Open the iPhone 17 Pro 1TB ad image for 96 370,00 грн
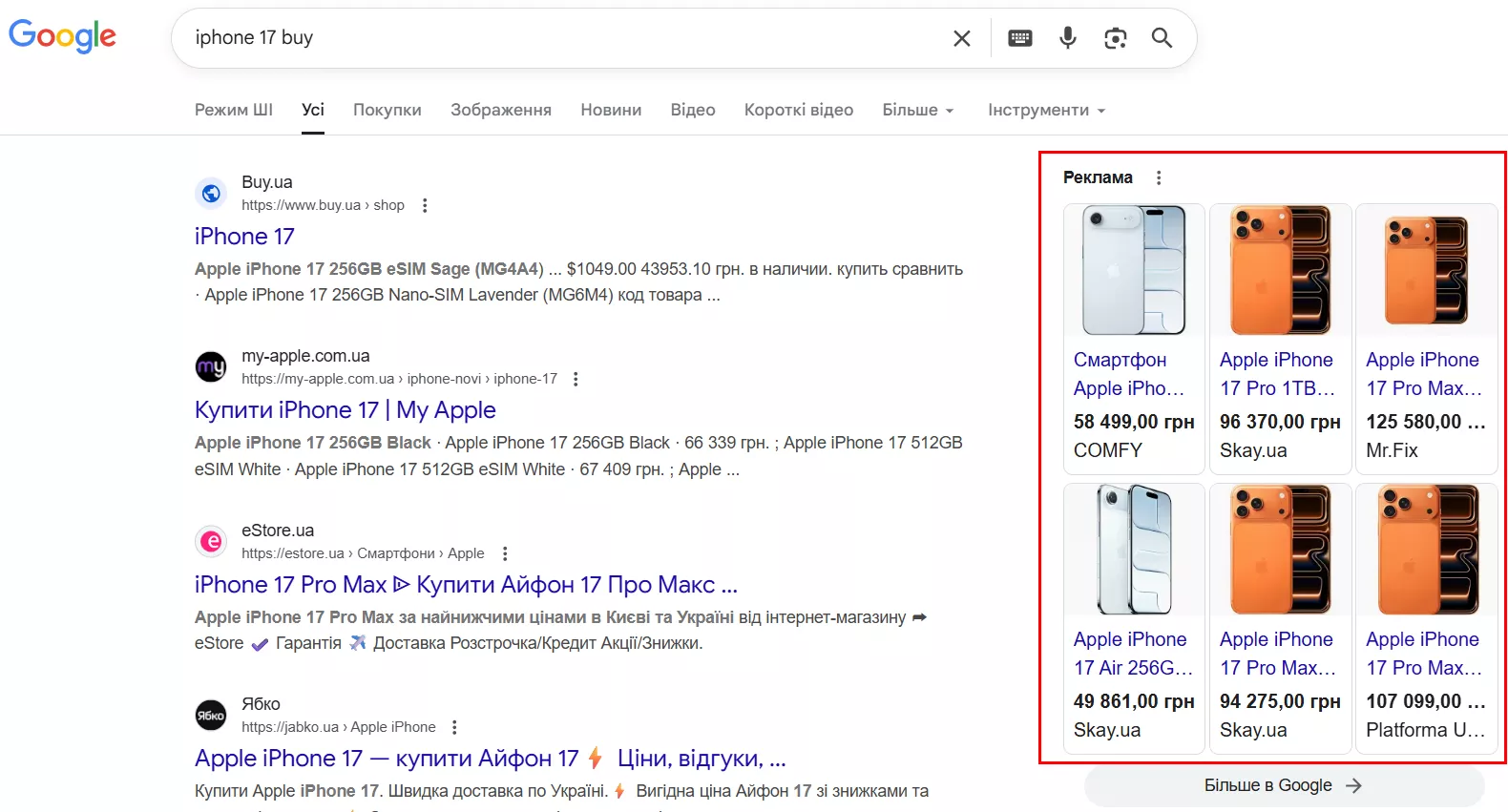Viewport: 1508px width, 812px height. 1280,270
